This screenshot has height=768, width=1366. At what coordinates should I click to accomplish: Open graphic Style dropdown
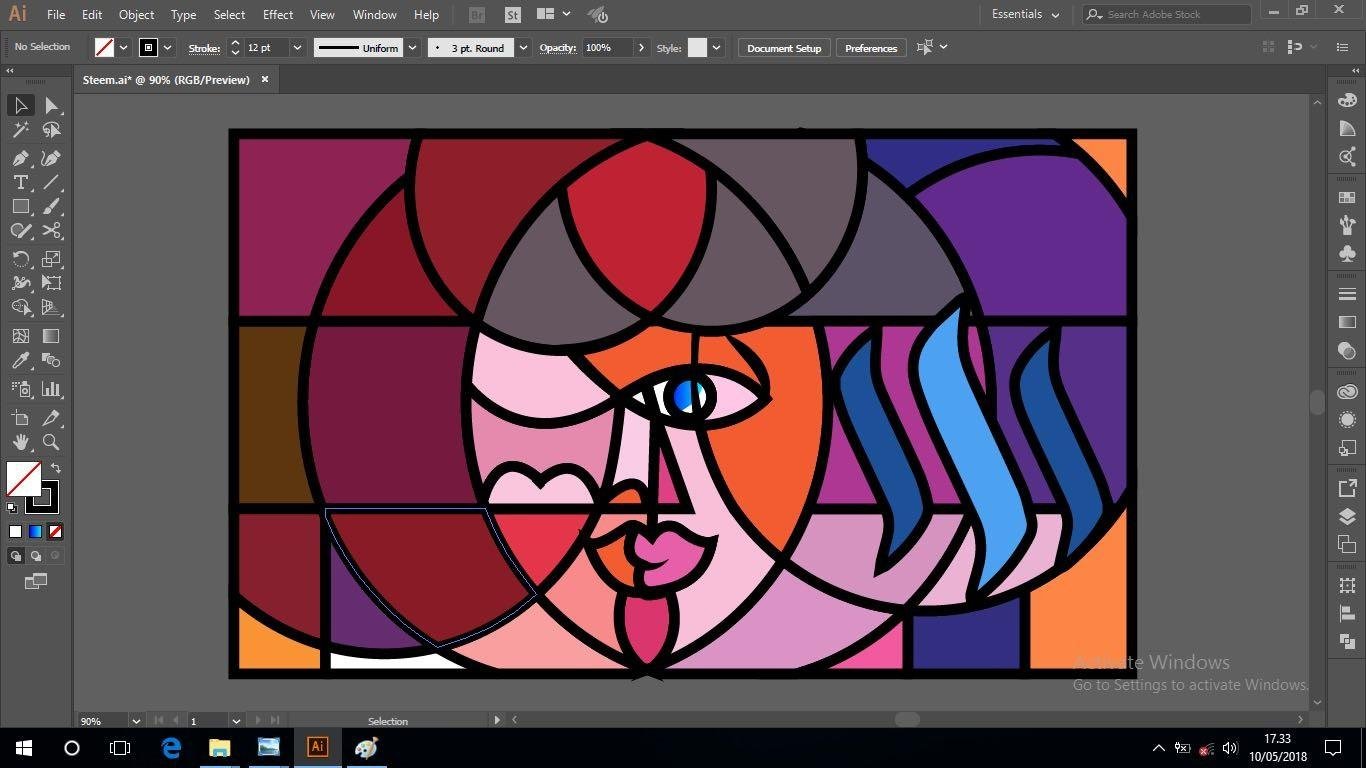[716, 48]
